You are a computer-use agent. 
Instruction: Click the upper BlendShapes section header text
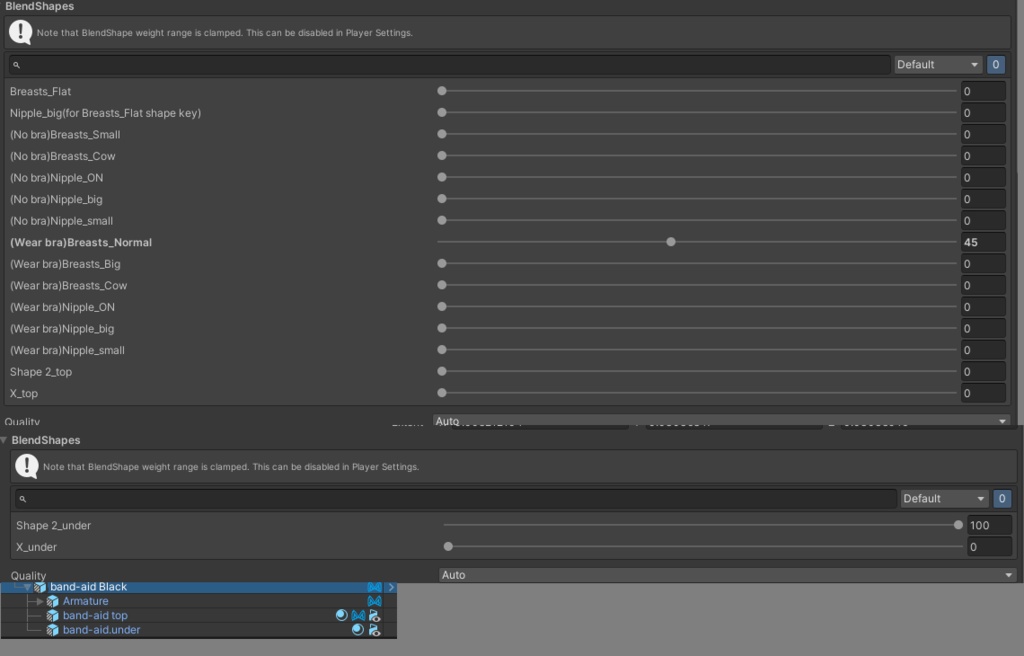coord(39,7)
